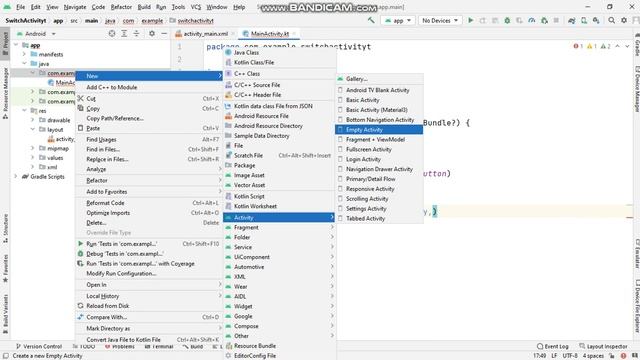This screenshot has width=640, height=360.
Task: Click Collapse All icon in Project panel
Action: click(136, 33)
